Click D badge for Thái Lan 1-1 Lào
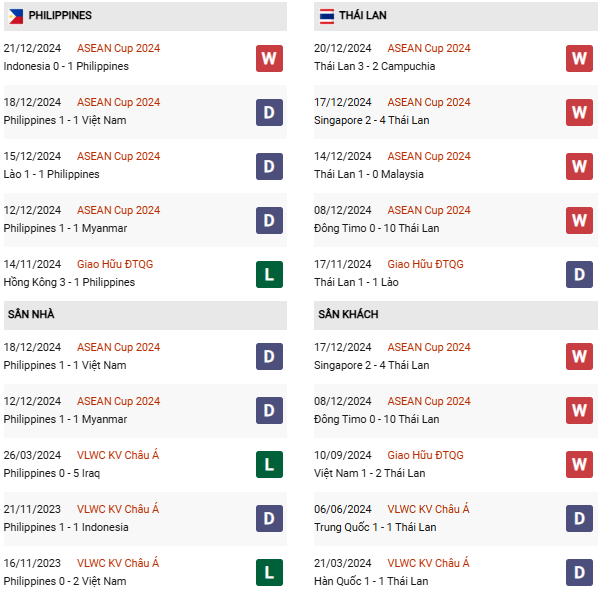The image size is (600, 594). pos(580,274)
